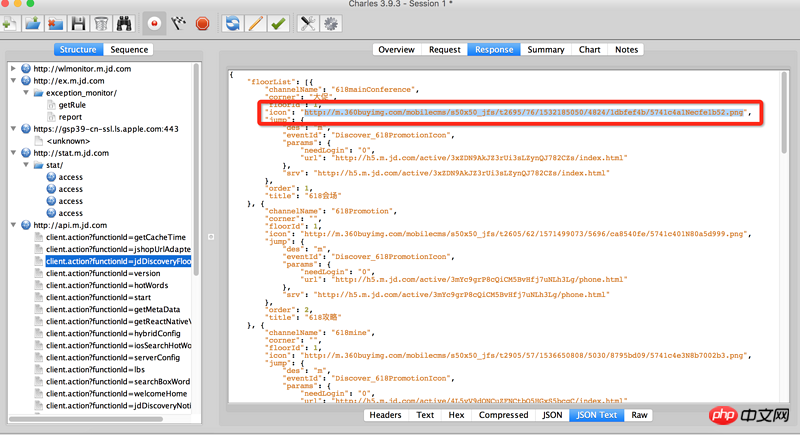Select the JSON Text view

pos(596,415)
